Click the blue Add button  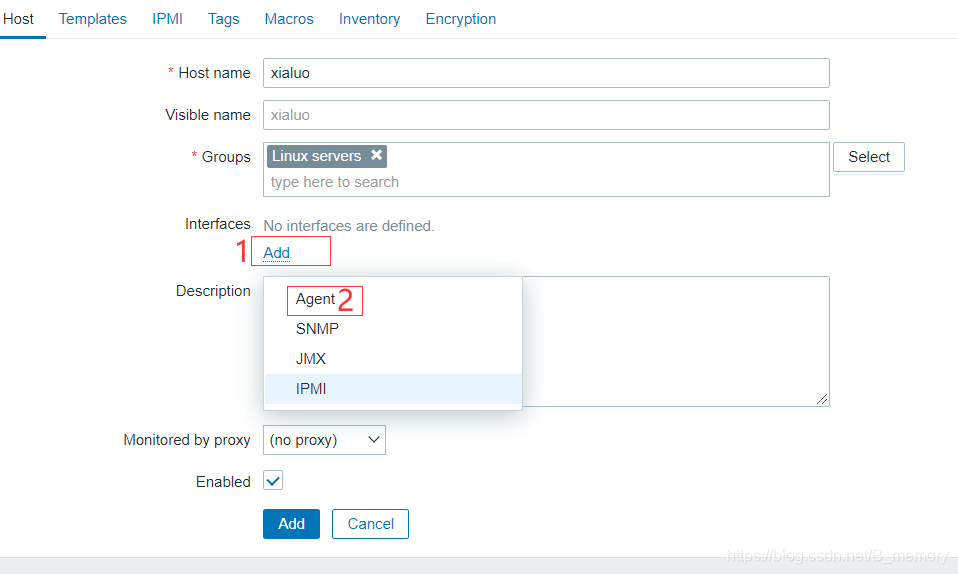[291, 524]
